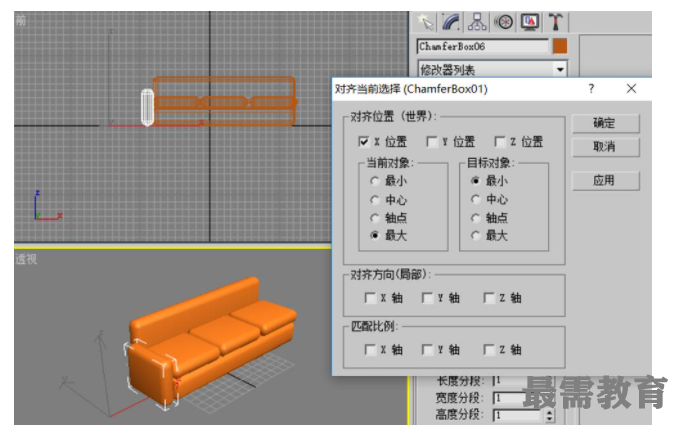Click the 应用 button
This screenshot has width=674, height=432.
pos(605,181)
